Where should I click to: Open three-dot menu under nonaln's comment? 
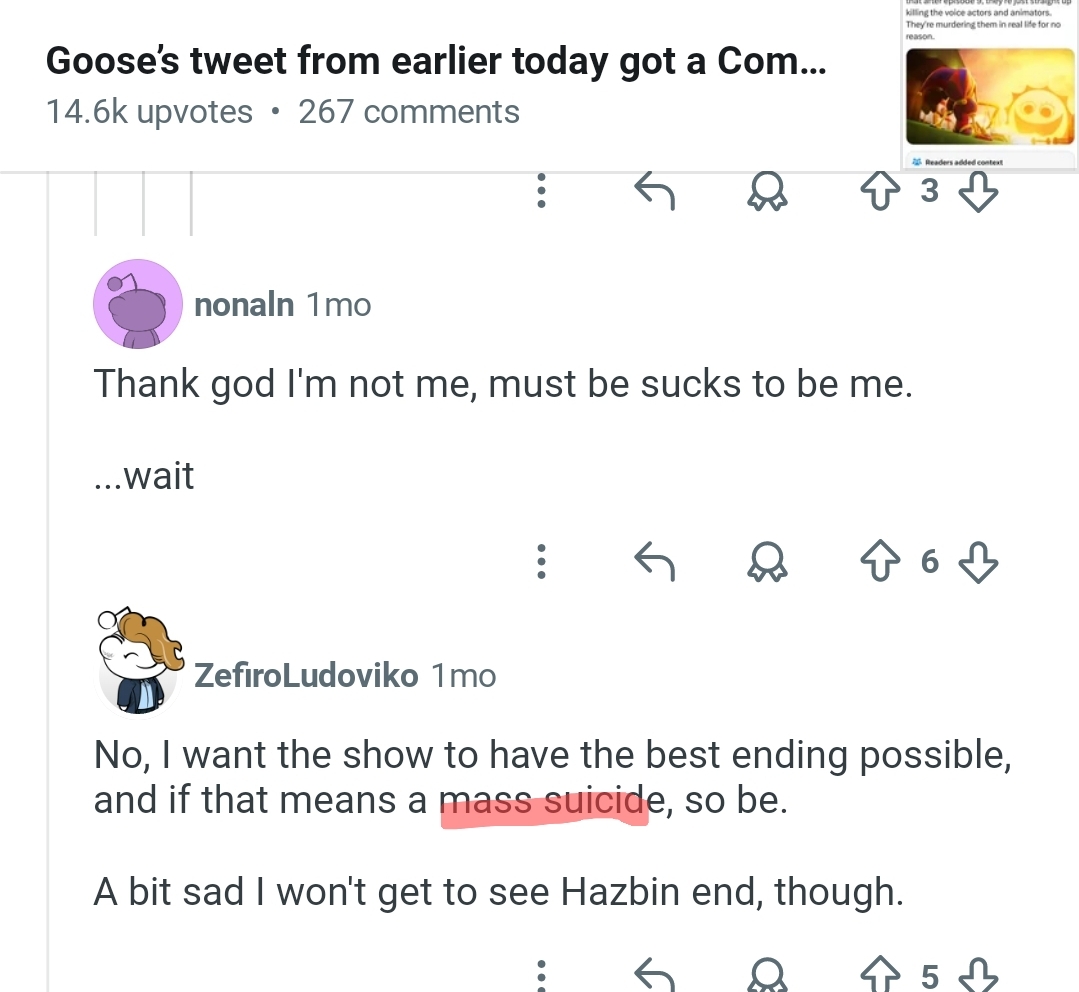click(x=541, y=563)
